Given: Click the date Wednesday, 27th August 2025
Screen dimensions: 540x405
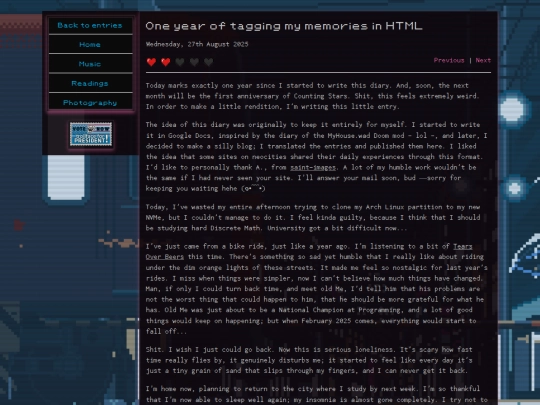Looking at the screenshot, I should pos(197,44).
